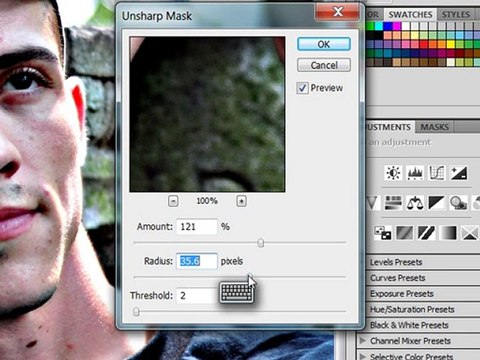Add a Levels adjustment from icons
Viewport: 480px width, 360px height.
[x=415, y=173]
